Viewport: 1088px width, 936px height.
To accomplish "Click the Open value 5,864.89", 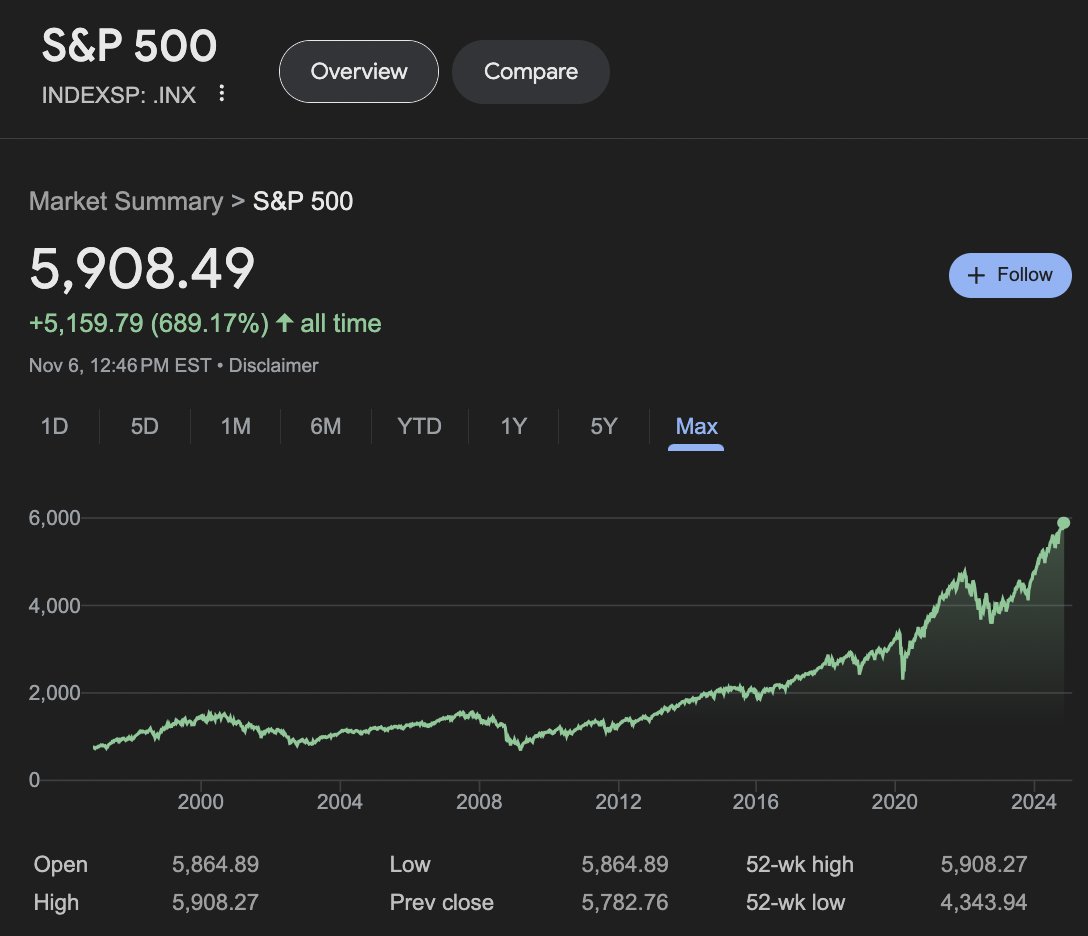I will [215, 865].
